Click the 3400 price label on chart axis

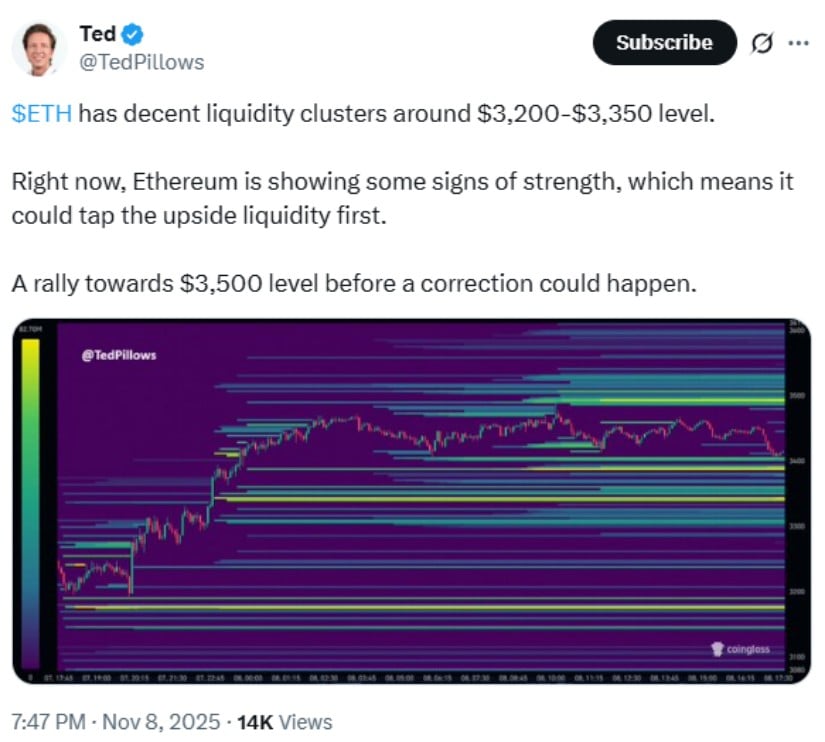tap(797, 462)
